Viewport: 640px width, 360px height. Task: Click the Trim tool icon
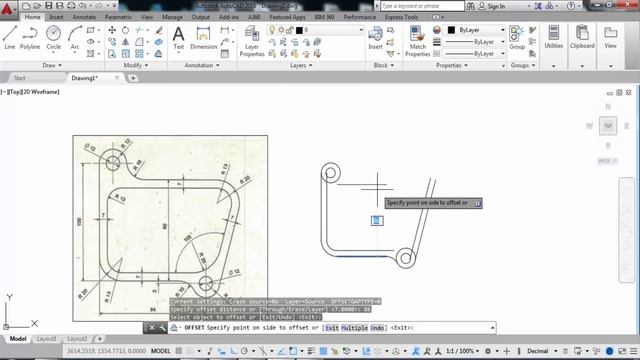click(x=139, y=30)
